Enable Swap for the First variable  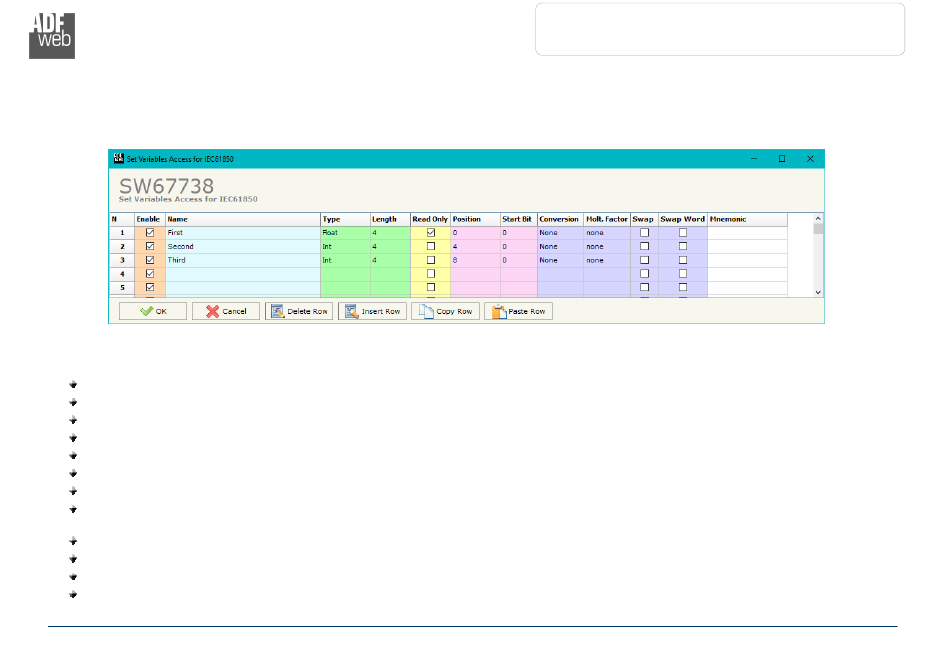click(x=645, y=233)
